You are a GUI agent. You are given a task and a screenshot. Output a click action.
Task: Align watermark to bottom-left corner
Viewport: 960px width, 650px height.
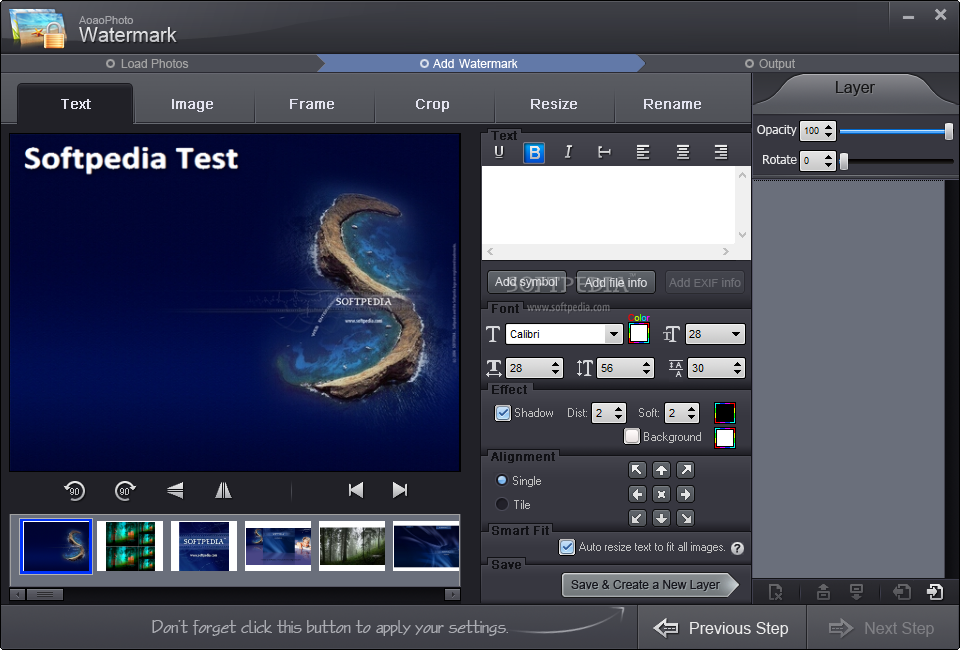click(x=637, y=518)
